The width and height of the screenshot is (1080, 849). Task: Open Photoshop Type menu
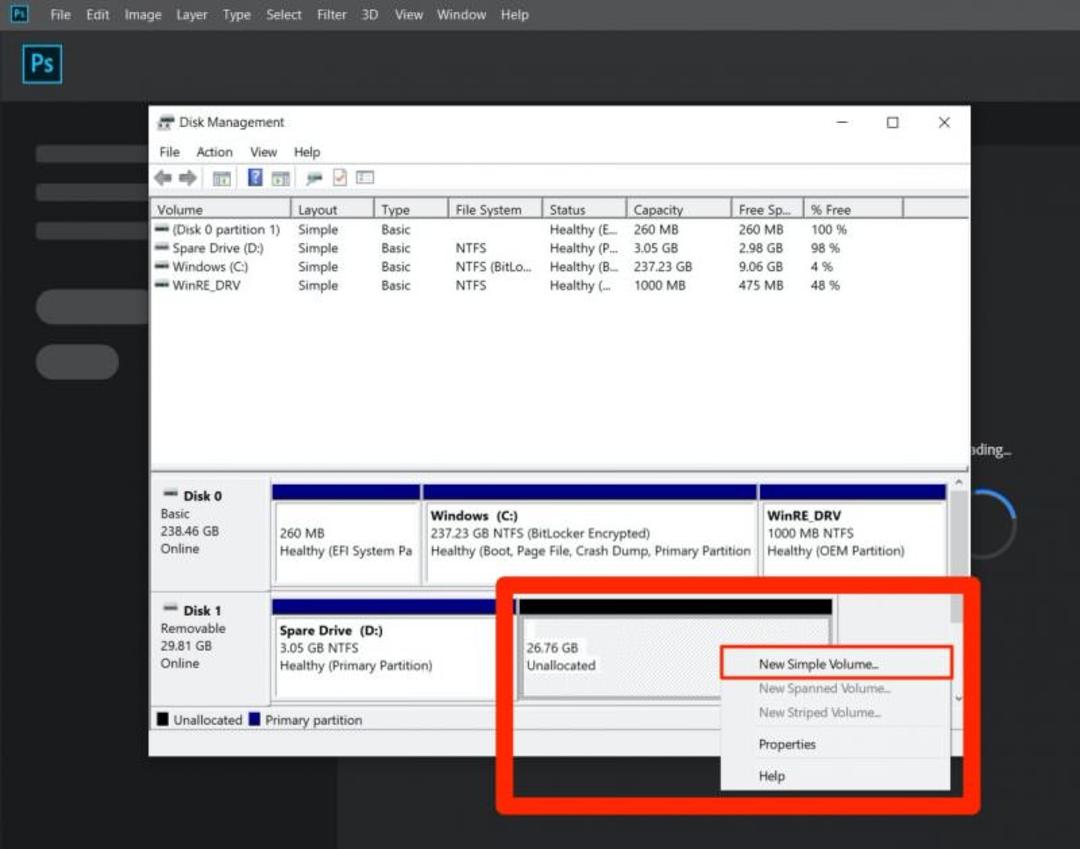[x=236, y=14]
